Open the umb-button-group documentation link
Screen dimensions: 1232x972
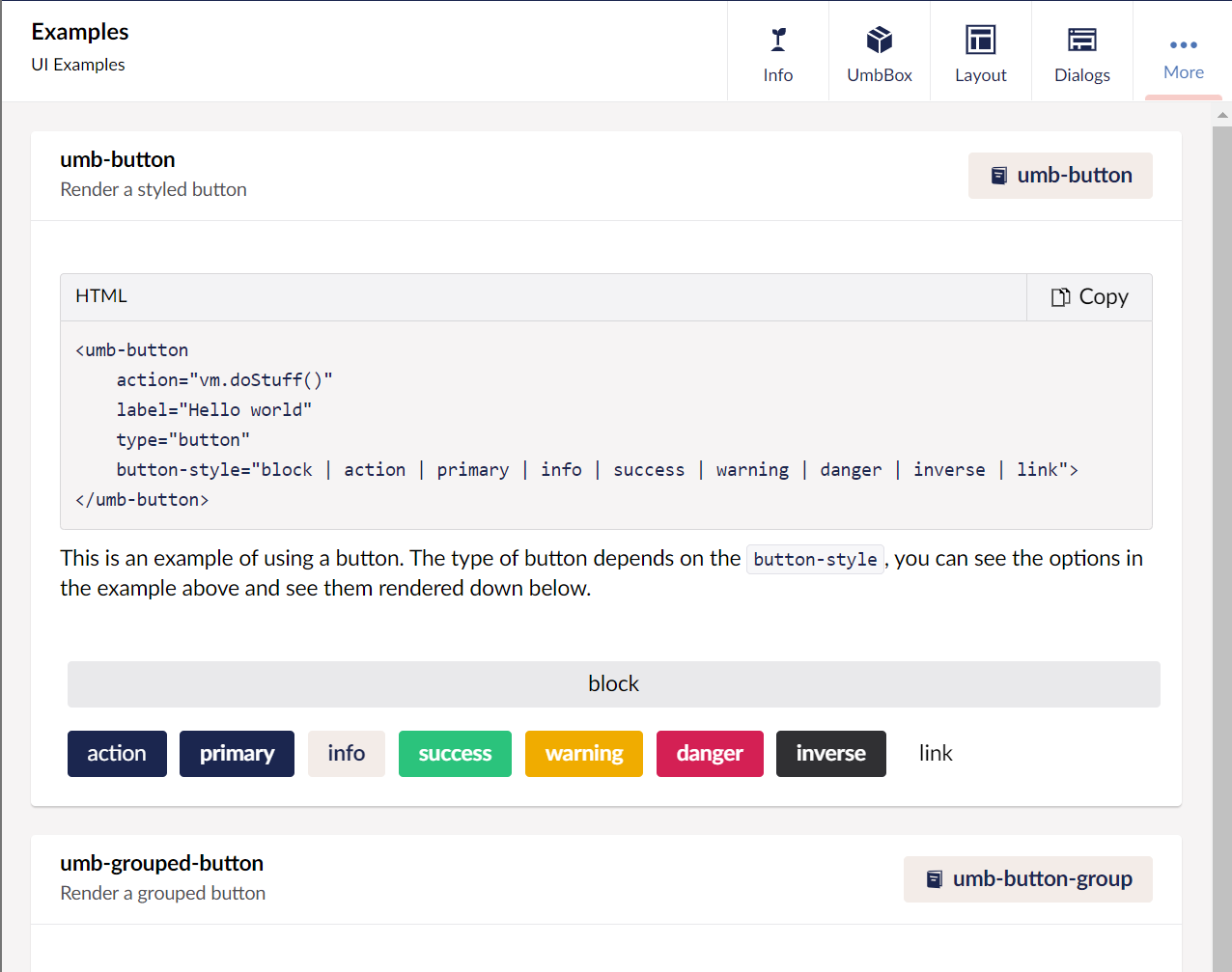(1028, 879)
